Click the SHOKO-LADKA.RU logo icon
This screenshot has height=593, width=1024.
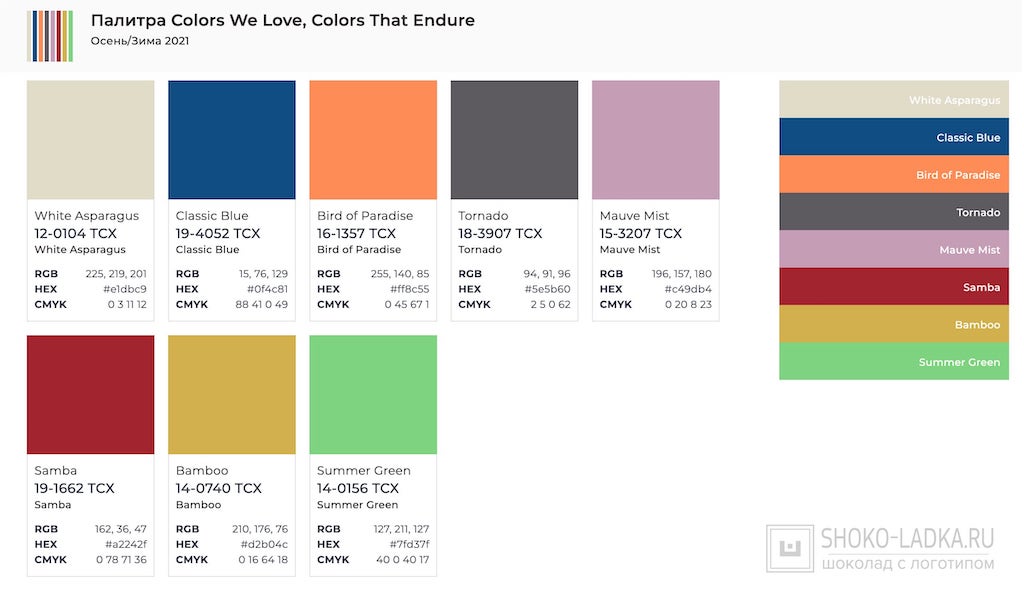tap(790, 549)
